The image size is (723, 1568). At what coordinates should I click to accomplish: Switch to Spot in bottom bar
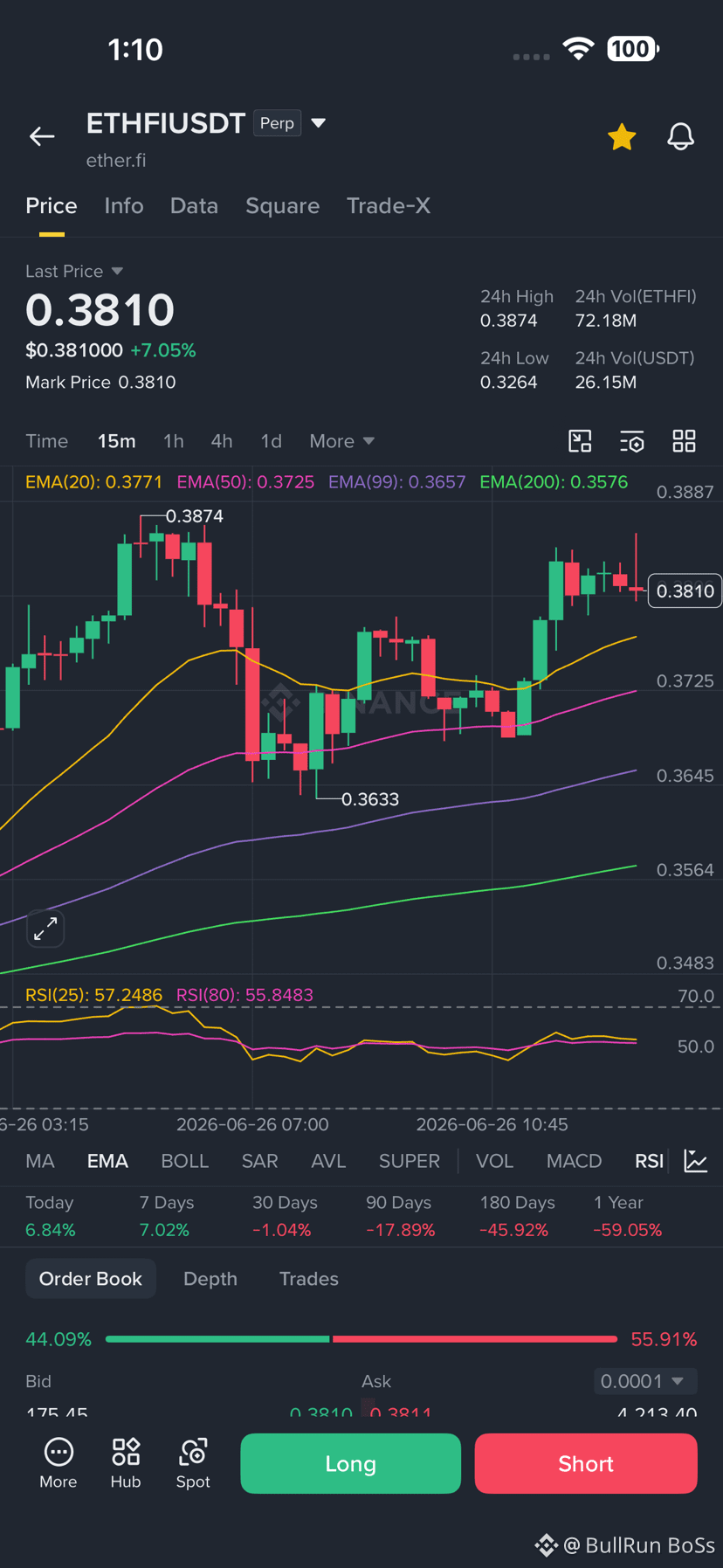pyautogui.click(x=193, y=1463)
